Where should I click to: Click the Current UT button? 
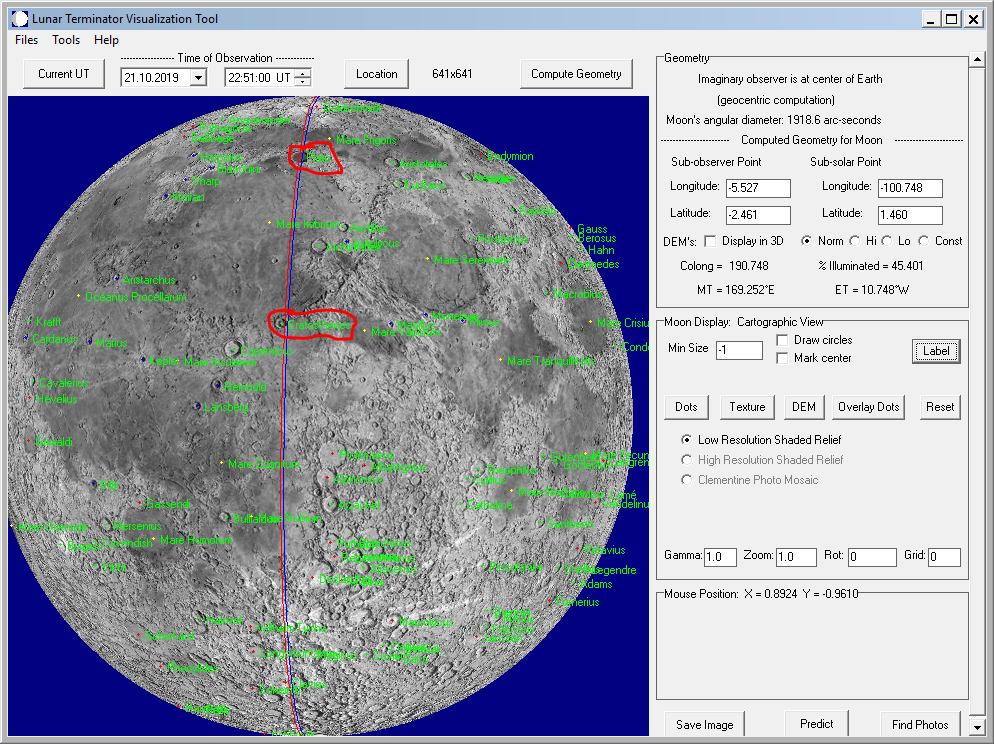tap(63, 73)
